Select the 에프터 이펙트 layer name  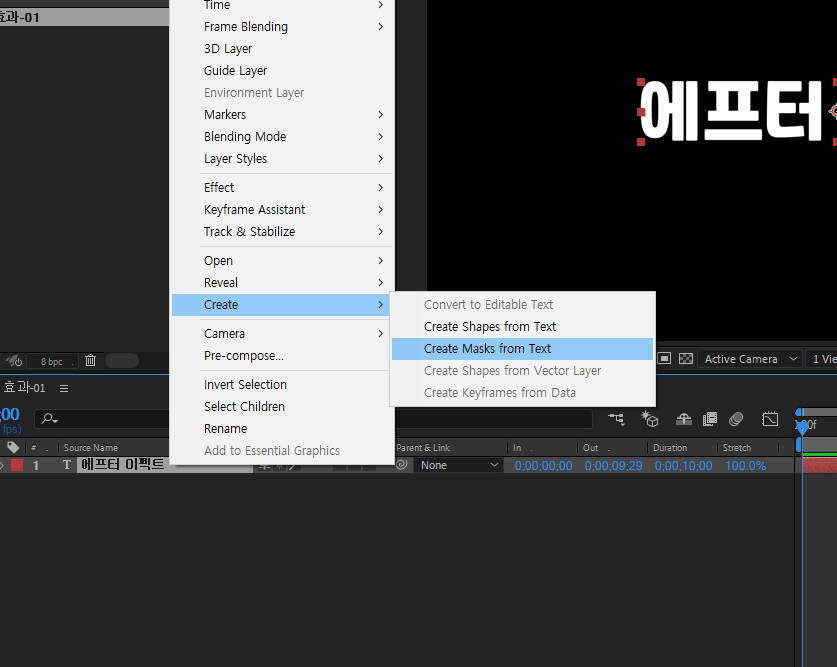click(x=122, y=465)
